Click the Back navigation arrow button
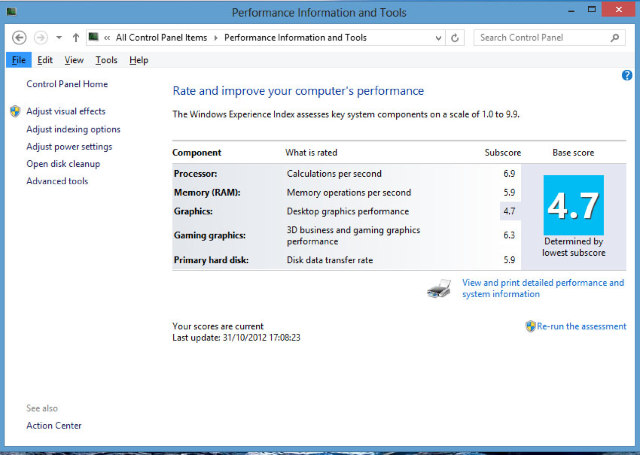The height and width of the screenshot is (455, 640). click(19, 38)
